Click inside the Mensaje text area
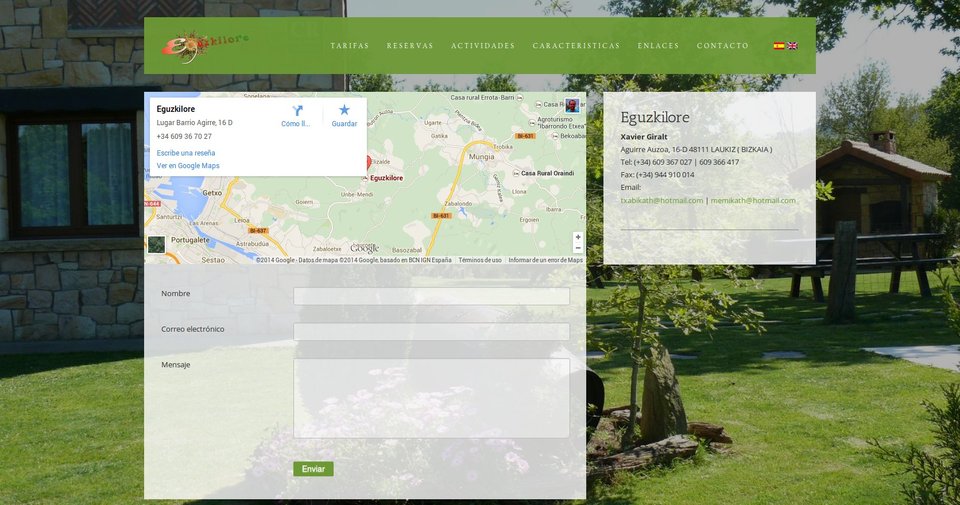Viewport: 960px width, 505px height. [x=431, y=398]
